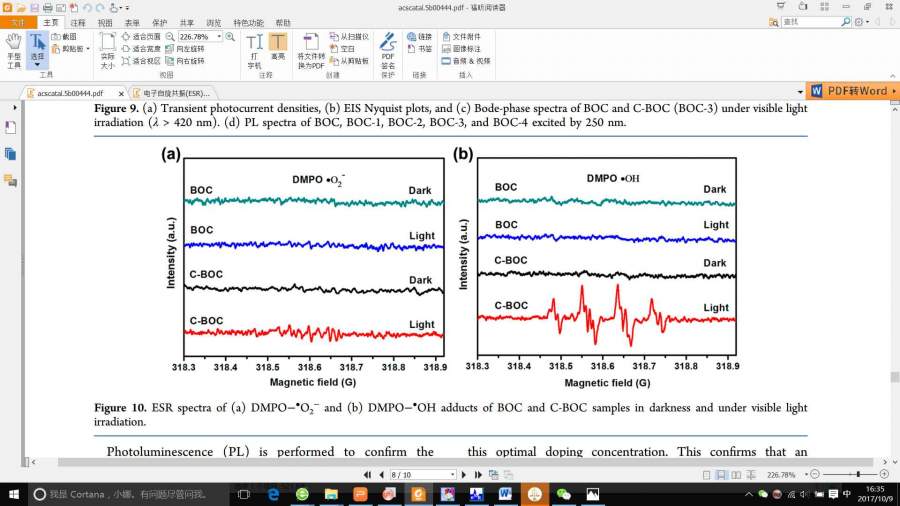Activate the Select text tool (选择)
The width and height of the screenshot is (900, 506).
(37, 50)
